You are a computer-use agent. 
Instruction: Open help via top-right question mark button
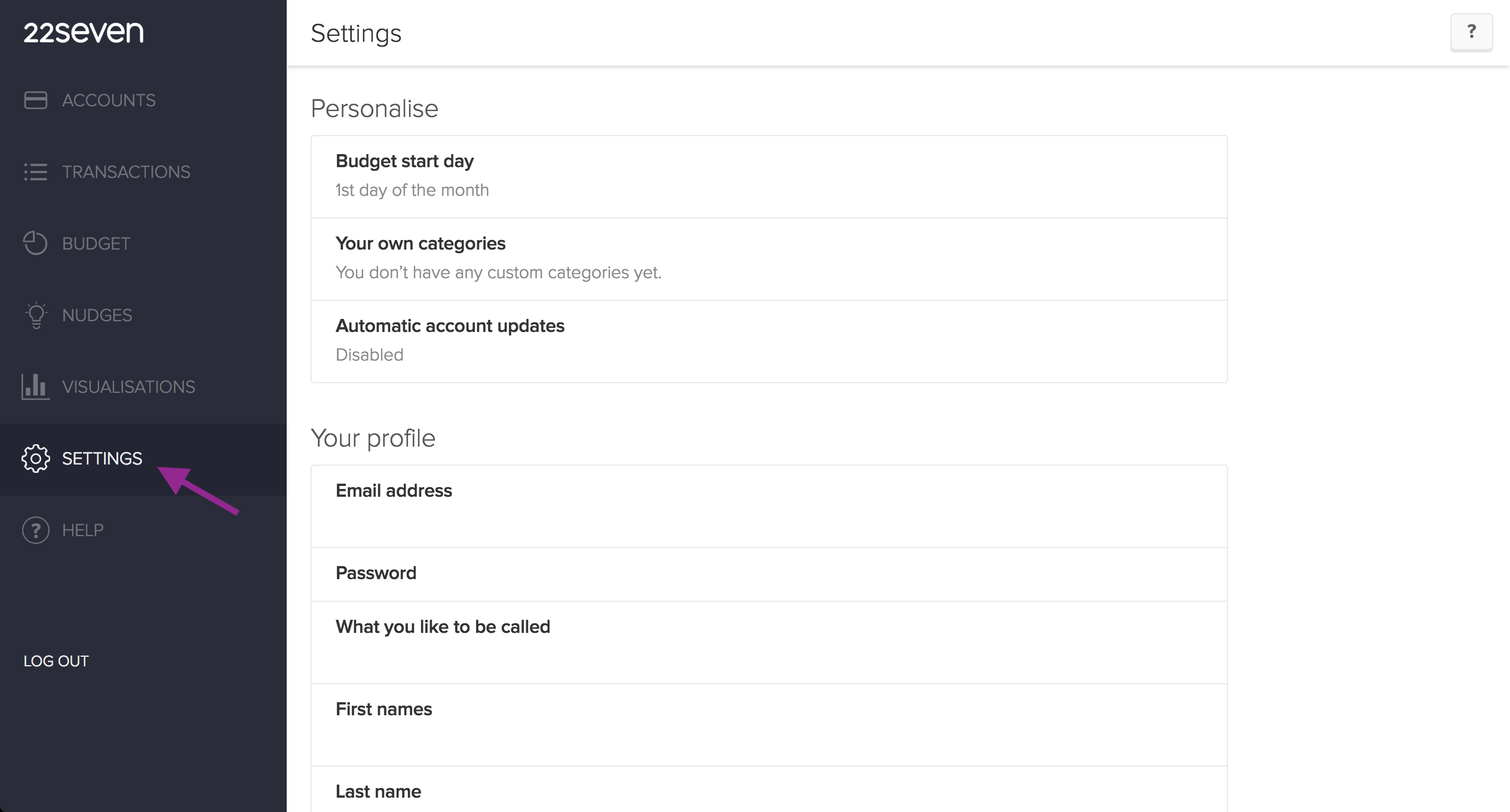pyautogui.click(x=1471, y=32)
